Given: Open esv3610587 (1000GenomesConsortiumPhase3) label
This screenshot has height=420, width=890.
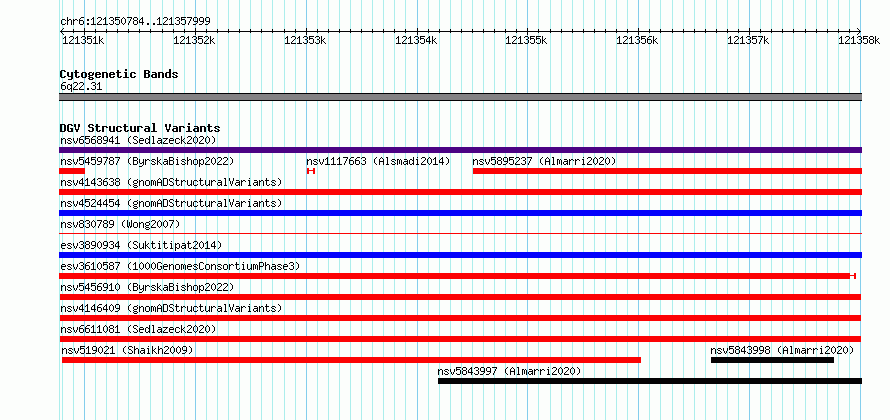Looking at the screenshot, I should [x=180, y=266].
